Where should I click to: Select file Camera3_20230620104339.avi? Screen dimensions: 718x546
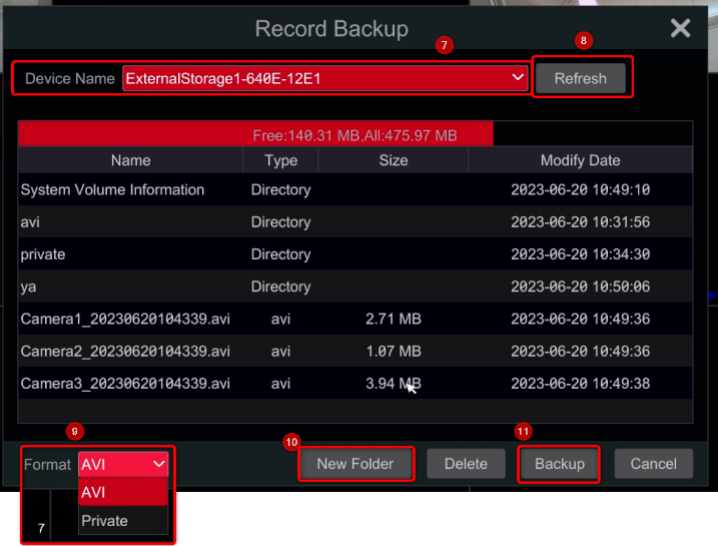coord(125,383)
